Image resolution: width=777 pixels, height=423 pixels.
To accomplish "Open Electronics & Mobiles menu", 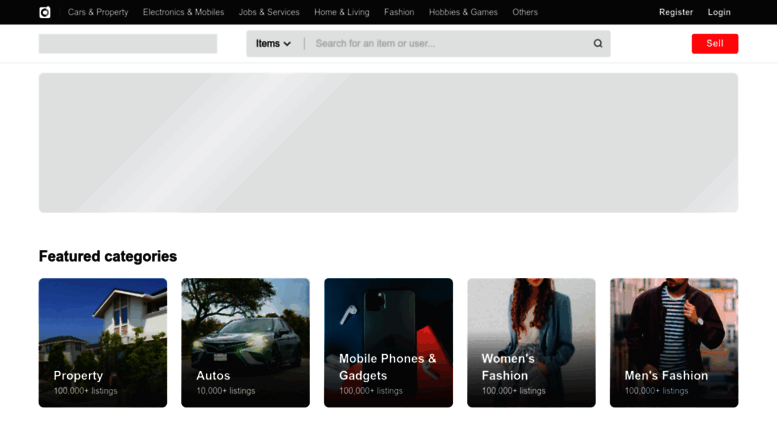I will tap(183, 12).
